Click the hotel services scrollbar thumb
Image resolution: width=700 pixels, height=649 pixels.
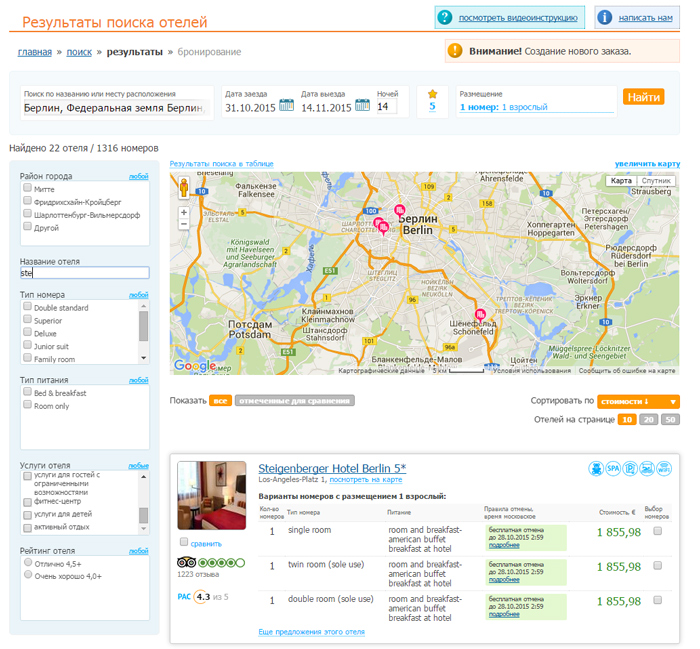pos(143,515)
